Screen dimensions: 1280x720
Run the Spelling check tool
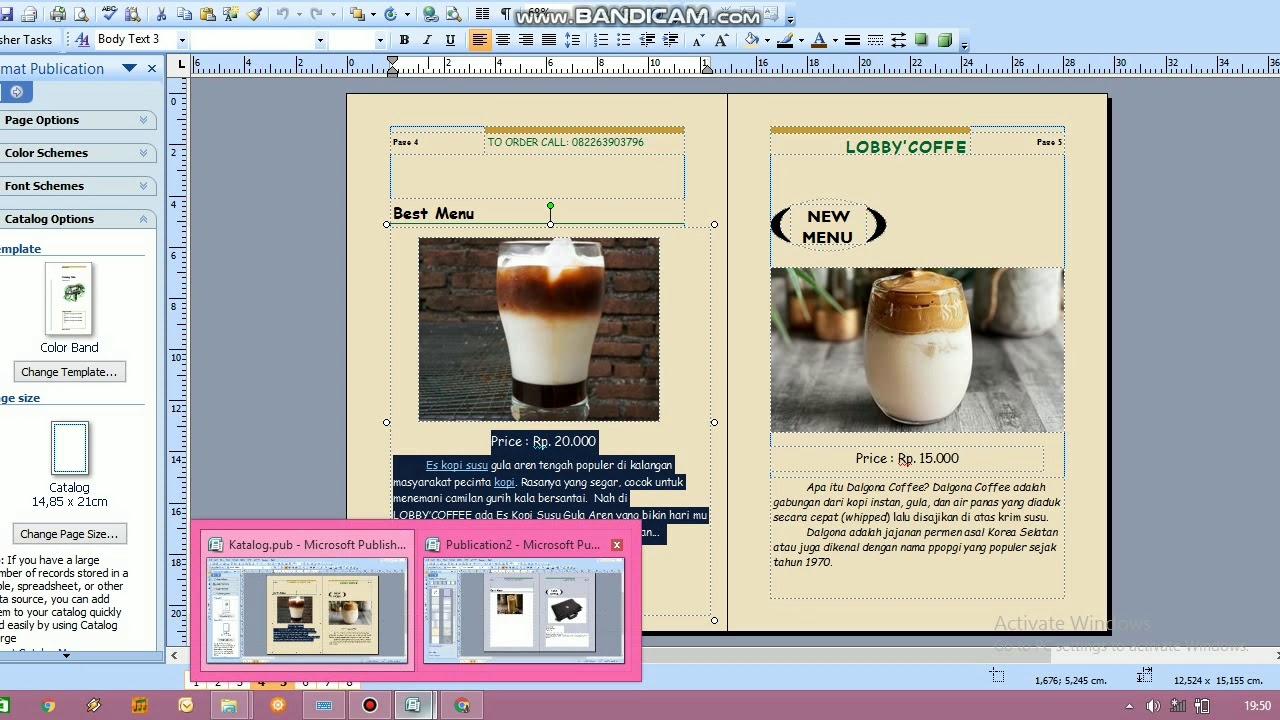pos(109,14)
